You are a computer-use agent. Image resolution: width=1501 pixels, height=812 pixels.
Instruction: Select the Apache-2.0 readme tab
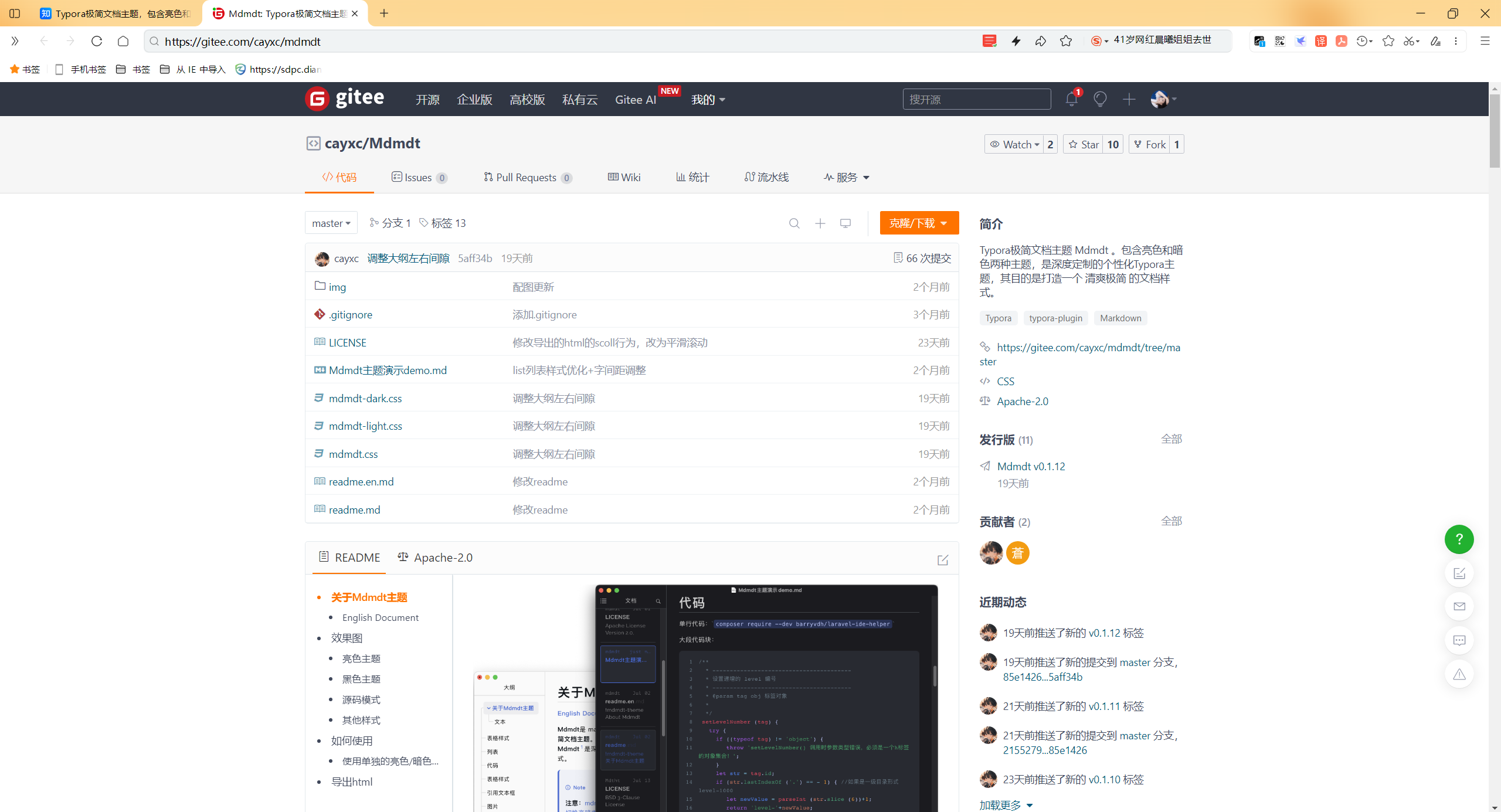tap(435, 558)
